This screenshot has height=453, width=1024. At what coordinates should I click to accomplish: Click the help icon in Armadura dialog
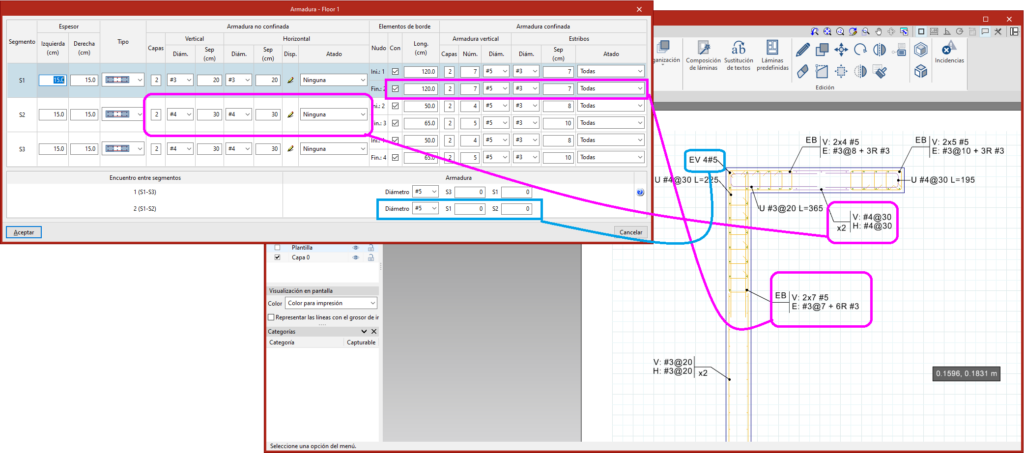[639, 193]
